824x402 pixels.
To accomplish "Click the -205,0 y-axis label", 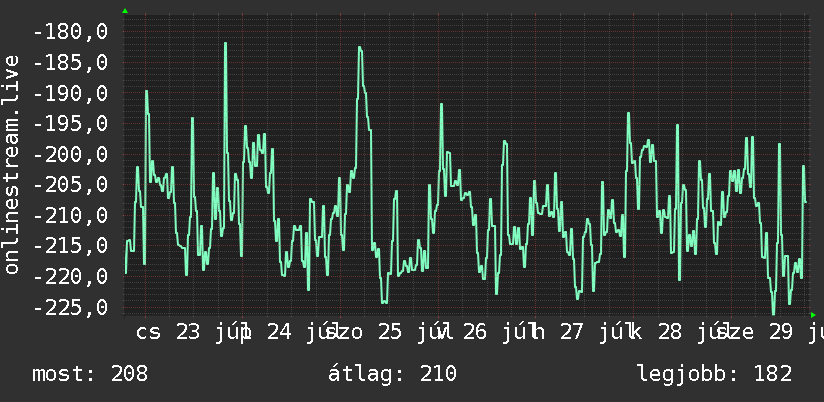I will [x=70, y=185].
